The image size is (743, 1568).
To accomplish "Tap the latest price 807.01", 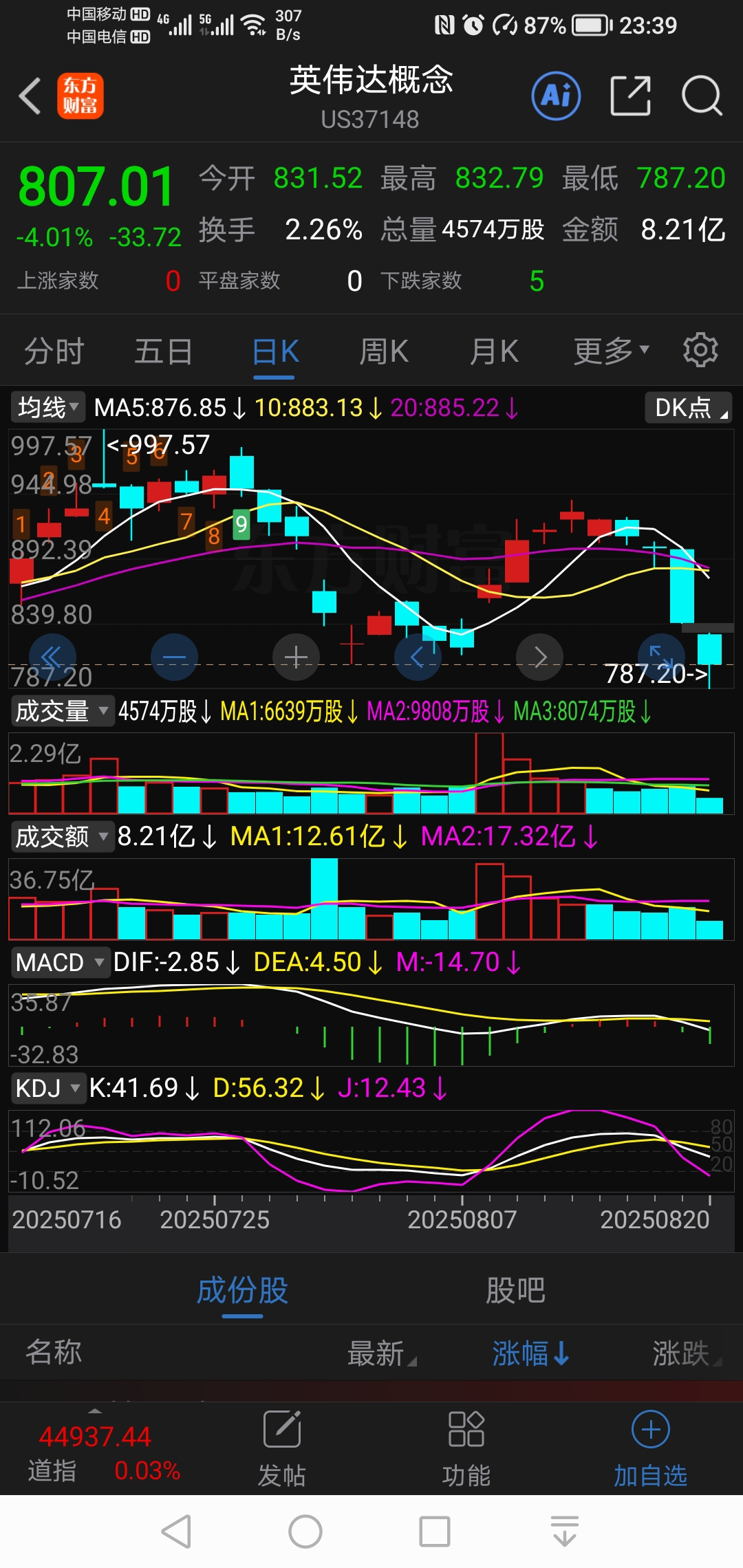I will (x=96, y=187).
